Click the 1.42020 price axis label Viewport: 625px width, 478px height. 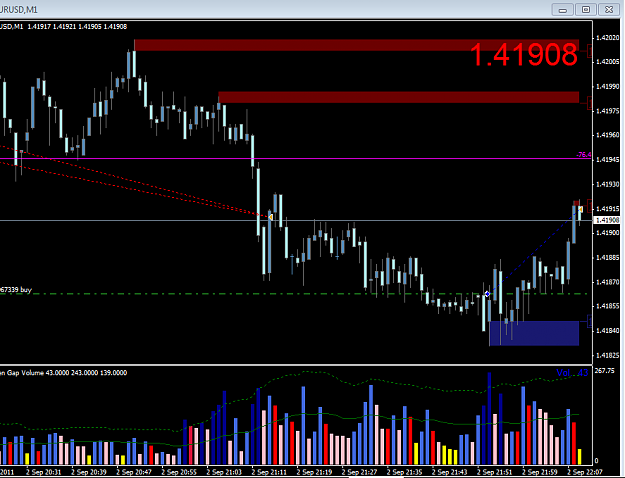pyautogui.click(x=608, y=38)
